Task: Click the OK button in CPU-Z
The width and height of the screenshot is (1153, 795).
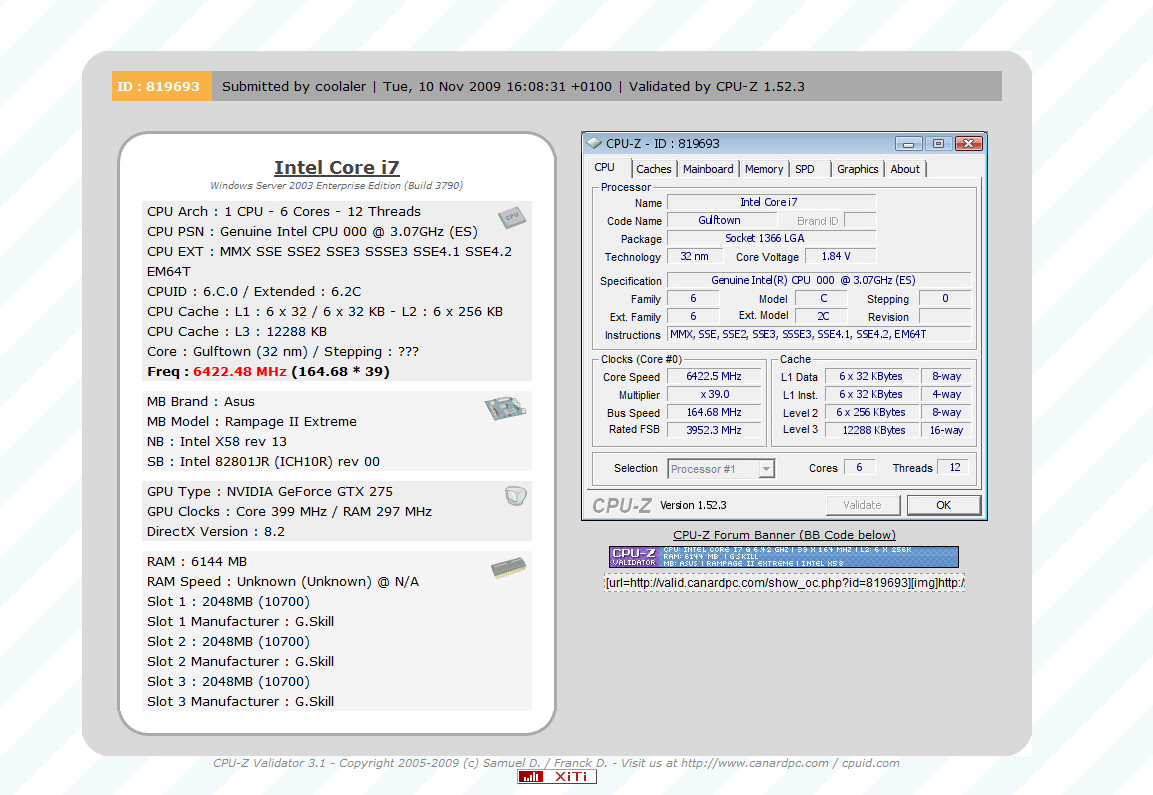Action: (943, 505)
